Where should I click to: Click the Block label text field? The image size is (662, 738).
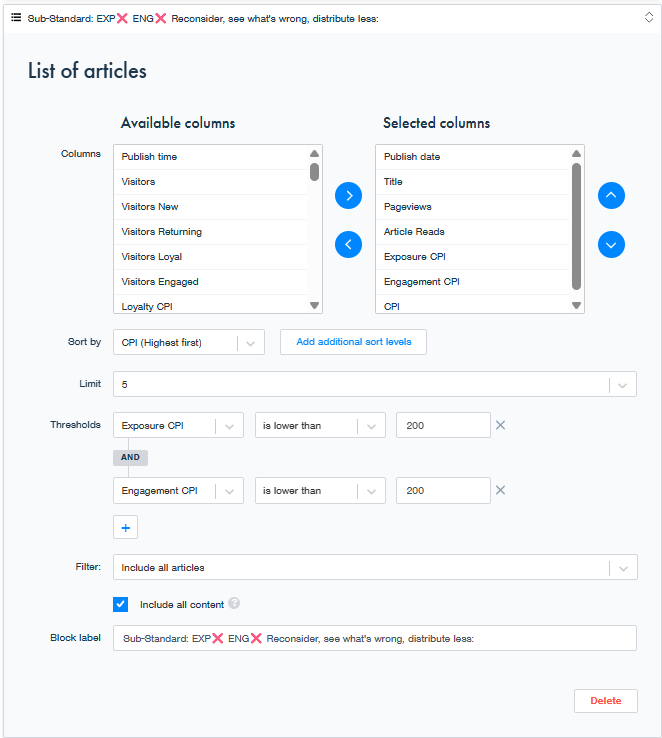[375, 638]
